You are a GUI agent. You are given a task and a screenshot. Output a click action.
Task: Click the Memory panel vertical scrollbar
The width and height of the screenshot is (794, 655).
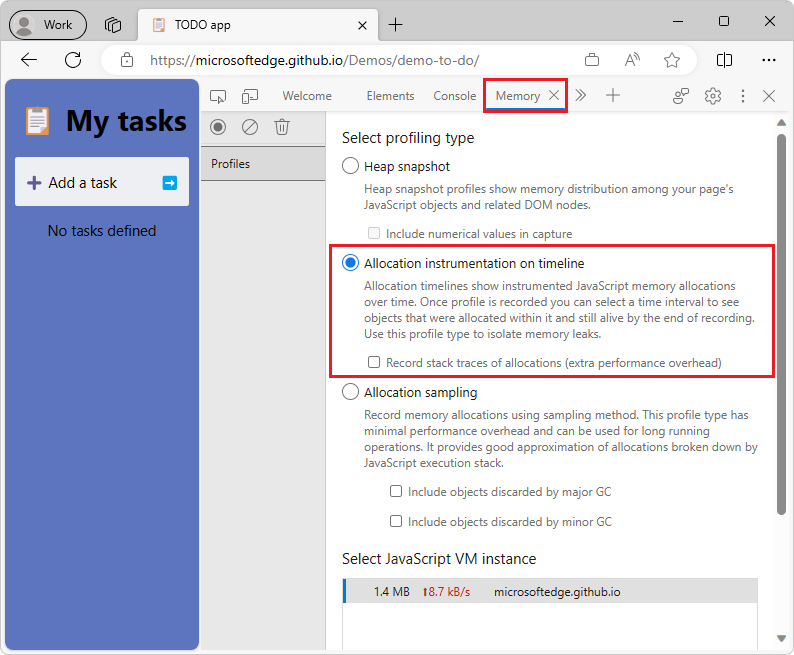click(x=781, y=324)
